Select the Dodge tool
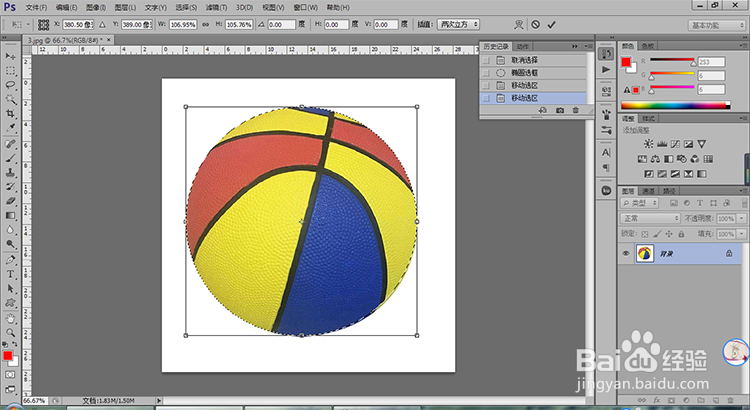Screen dimensions: 750x410 pos(10,244)
